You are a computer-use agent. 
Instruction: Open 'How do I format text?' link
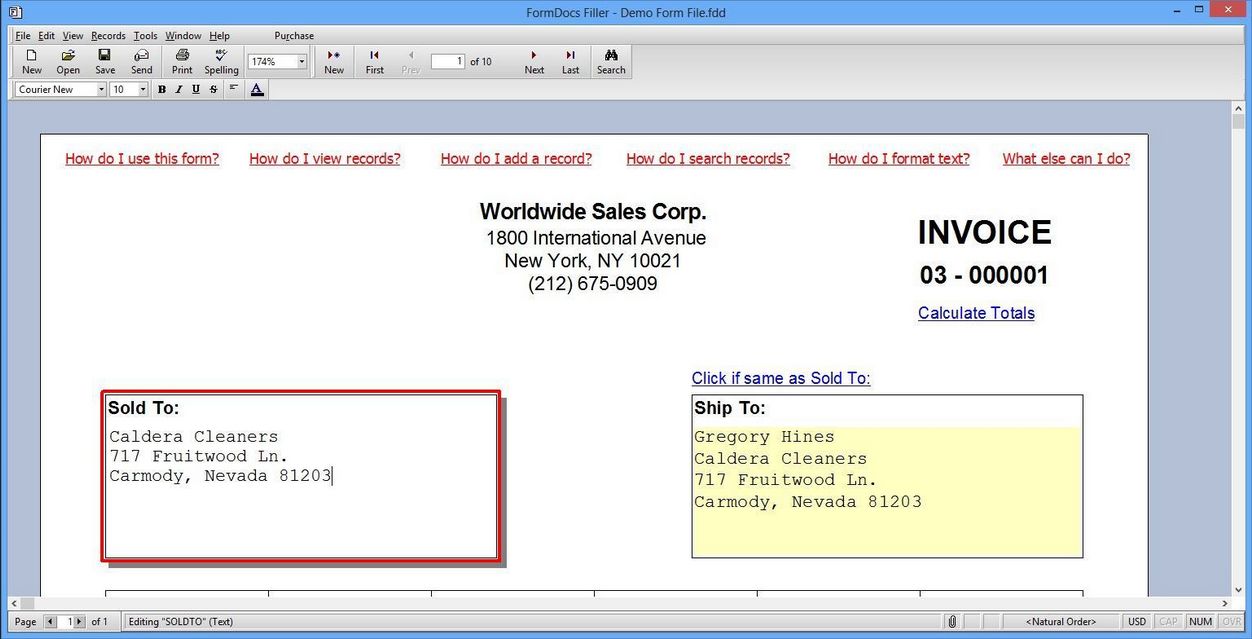pyautogui.click(x=899, y=159)
